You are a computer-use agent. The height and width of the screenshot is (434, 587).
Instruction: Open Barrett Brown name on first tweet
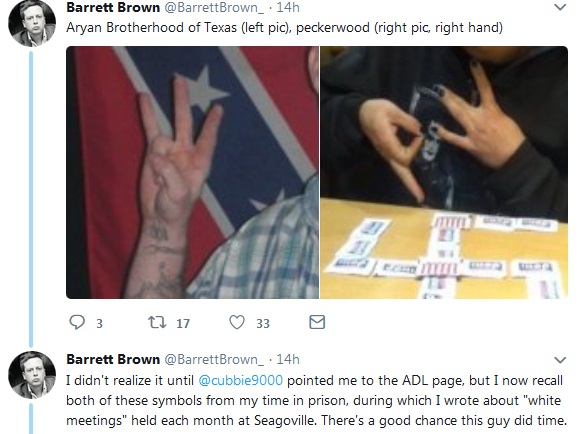113,7
